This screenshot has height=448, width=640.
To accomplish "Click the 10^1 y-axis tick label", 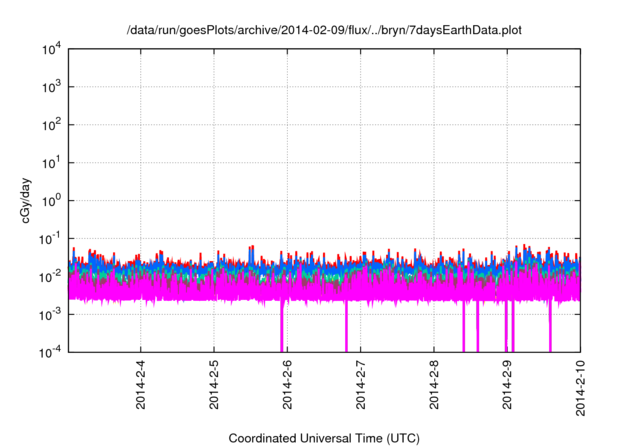I will pyautogui.click(x=51, y=162).
